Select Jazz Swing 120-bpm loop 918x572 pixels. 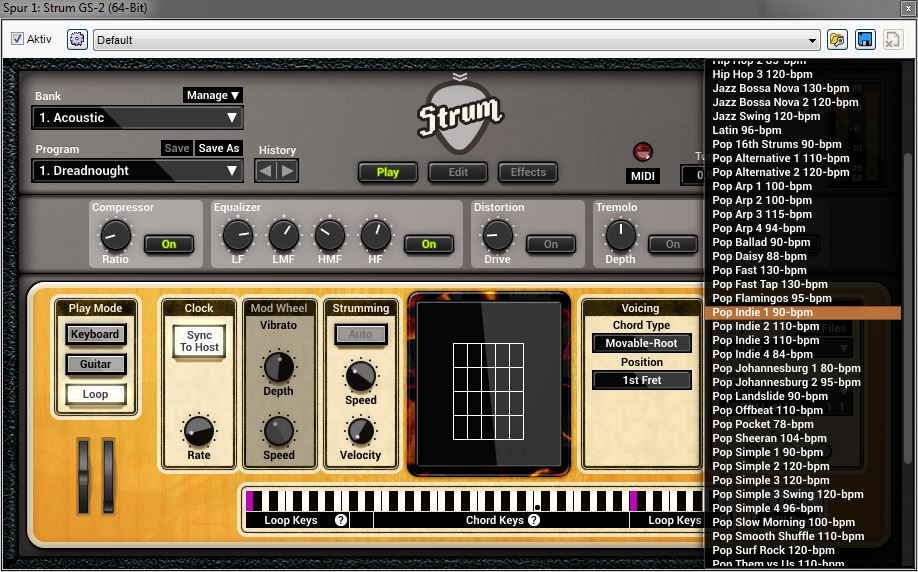[x=803, y=117]
